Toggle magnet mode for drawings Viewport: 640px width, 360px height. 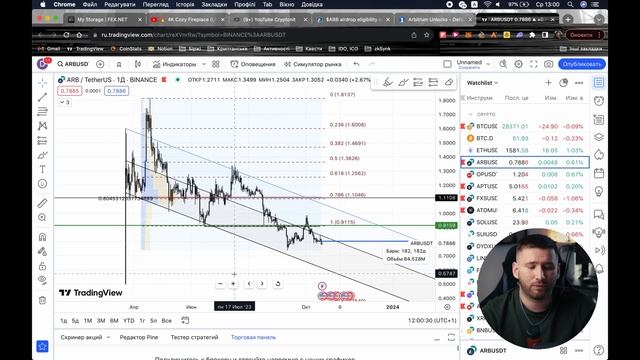[42, 237]
